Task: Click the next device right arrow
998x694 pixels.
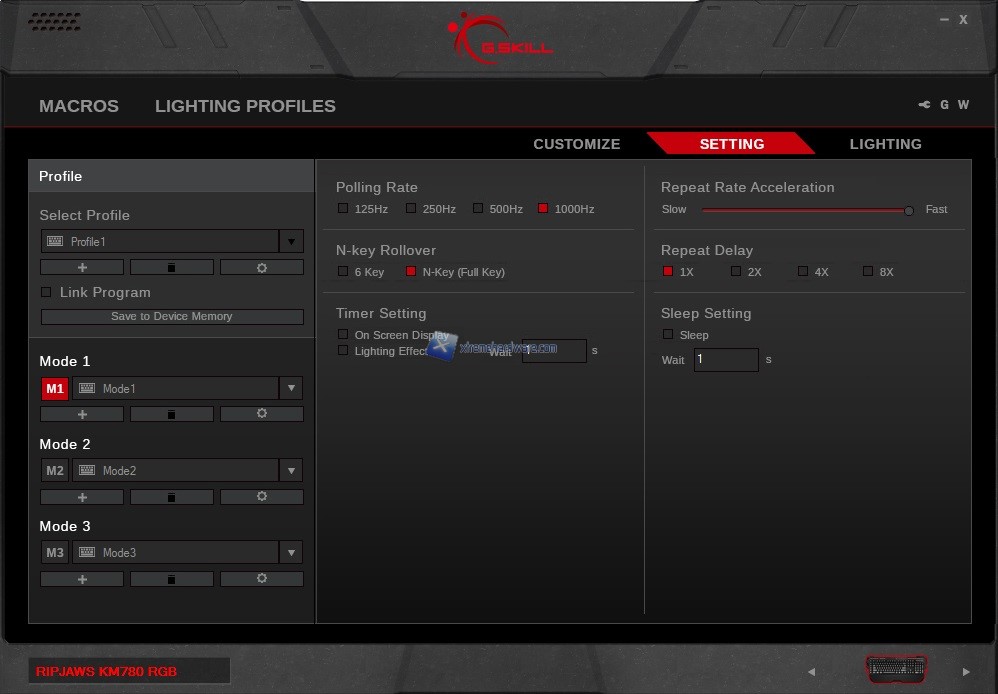Action: tap(966, 672)
